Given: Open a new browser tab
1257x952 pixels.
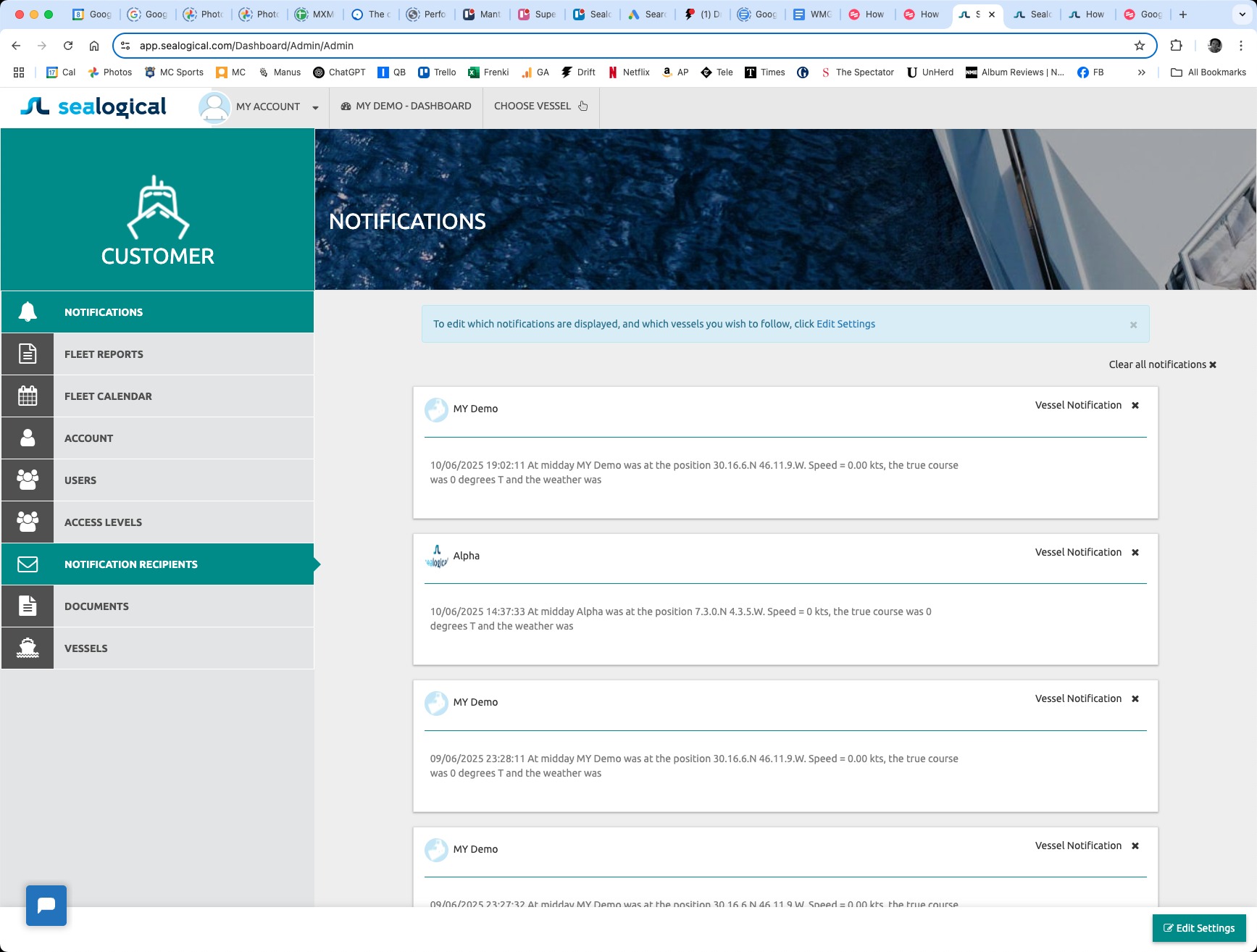Looking at the screenshot, I should [1183, 14].
